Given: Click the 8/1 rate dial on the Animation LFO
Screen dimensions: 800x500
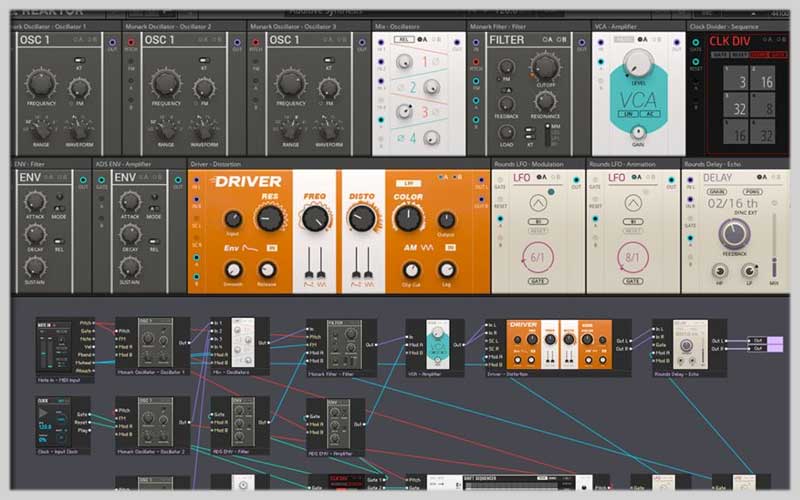Looking at the screenshot, I should [x=633, y=258].
